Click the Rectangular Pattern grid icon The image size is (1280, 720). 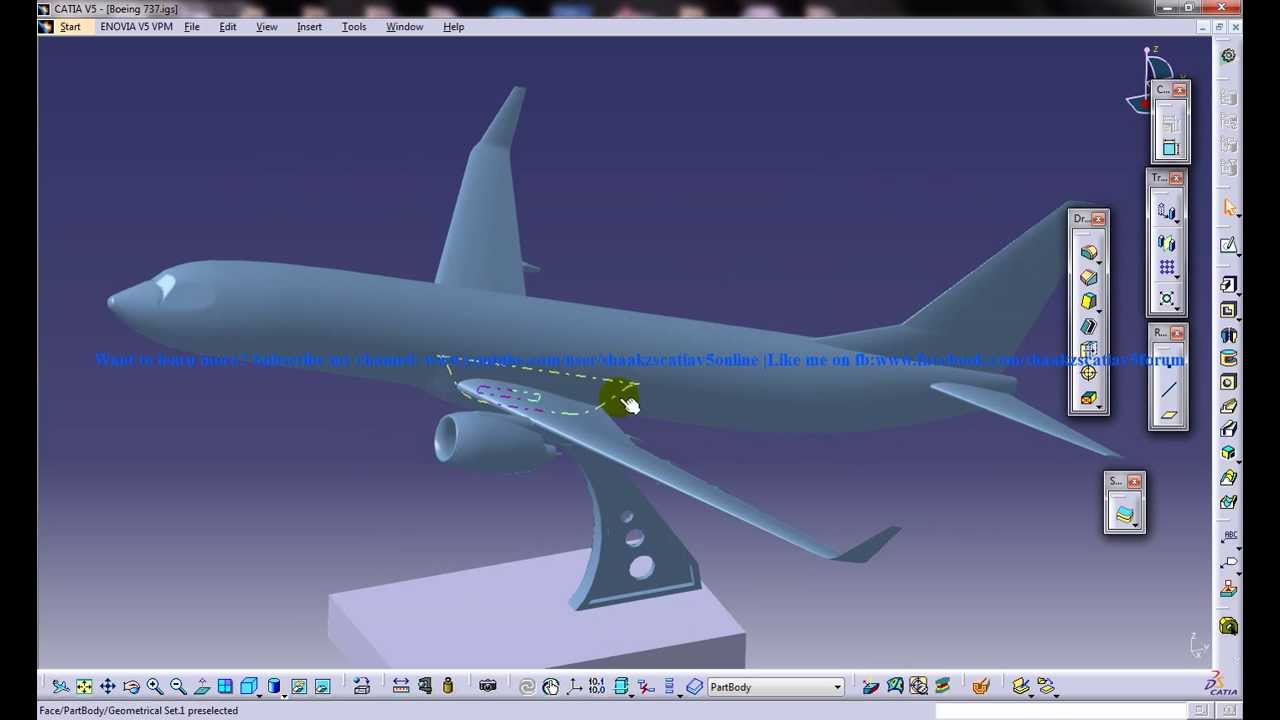[x=1167, y=268]
